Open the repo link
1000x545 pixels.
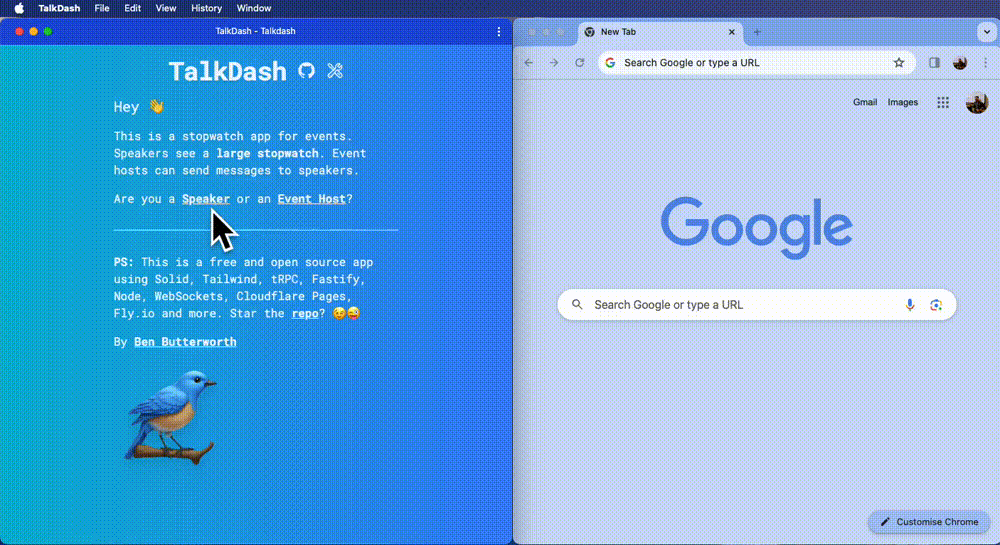point(305,314)
